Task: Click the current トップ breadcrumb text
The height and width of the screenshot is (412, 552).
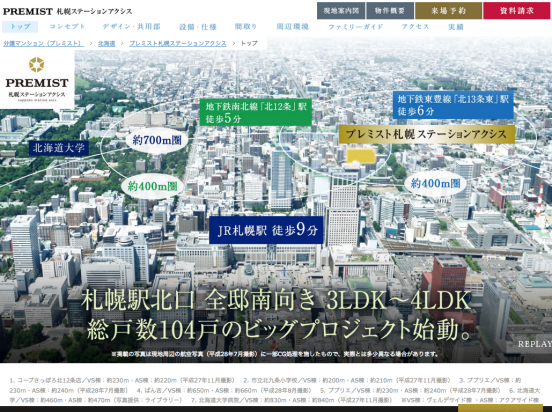Action: pyautogui.click(x=249, y=43)
